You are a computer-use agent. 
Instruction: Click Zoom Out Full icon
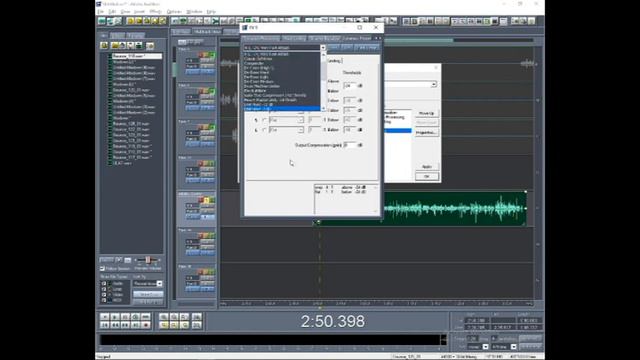[185, 317]
